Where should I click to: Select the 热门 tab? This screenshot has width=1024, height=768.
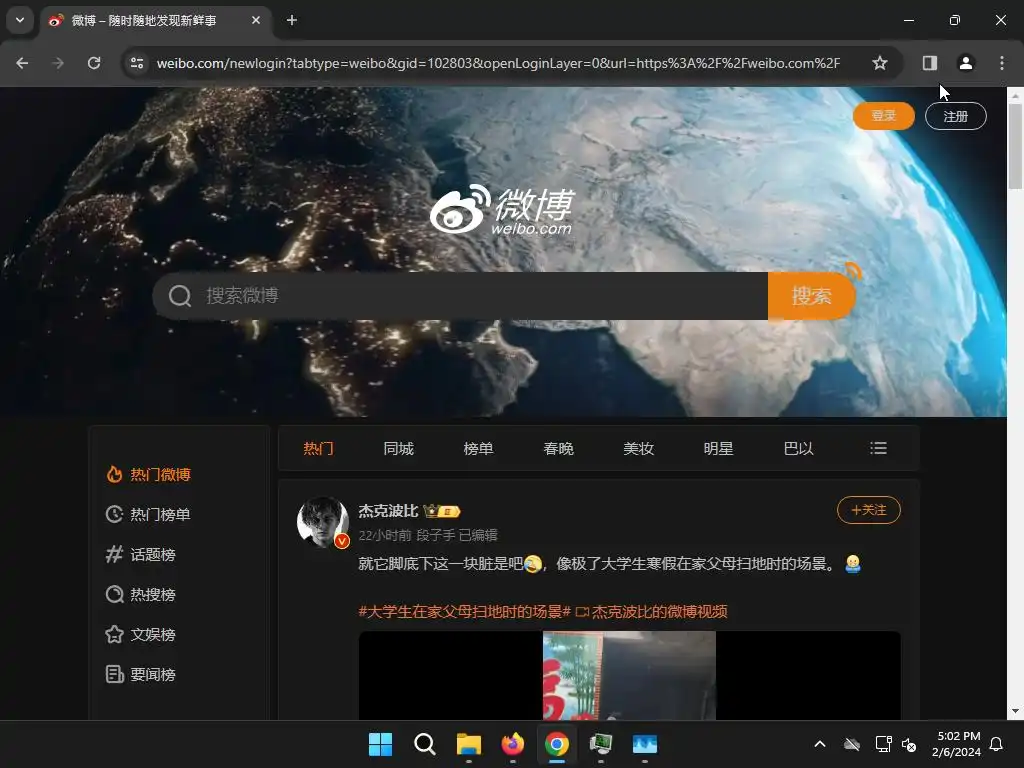click(x=318, y=449)
